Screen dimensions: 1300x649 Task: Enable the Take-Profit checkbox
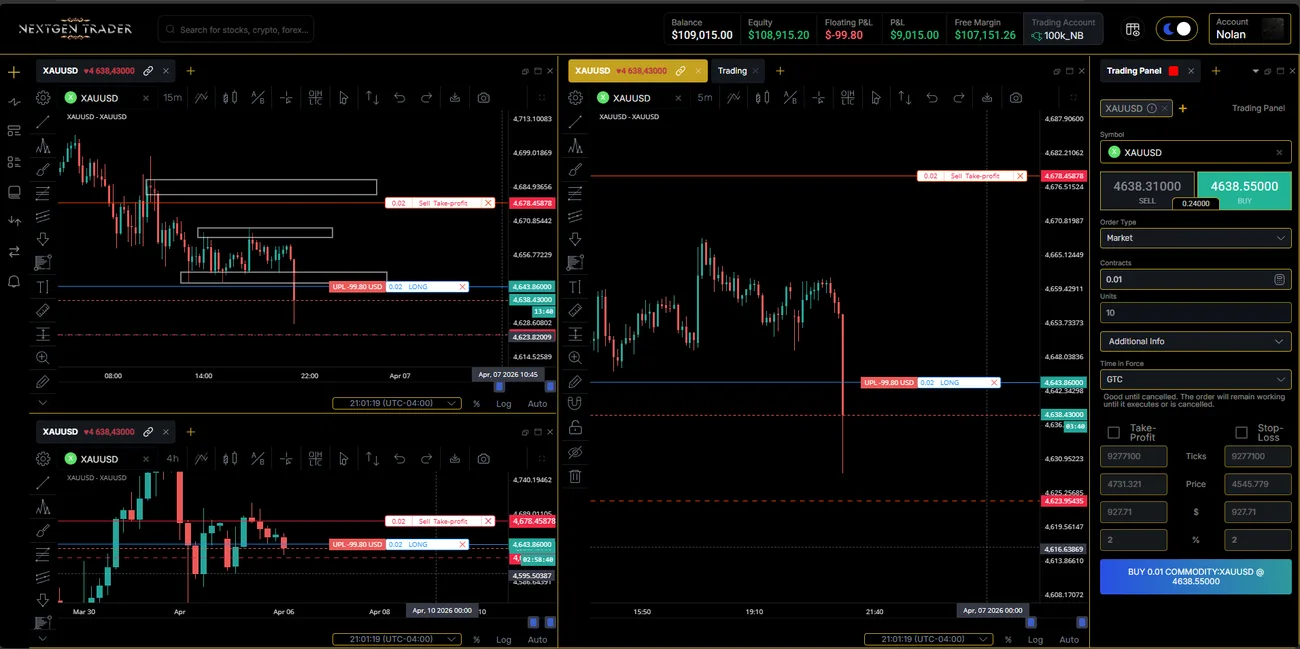1113,433
